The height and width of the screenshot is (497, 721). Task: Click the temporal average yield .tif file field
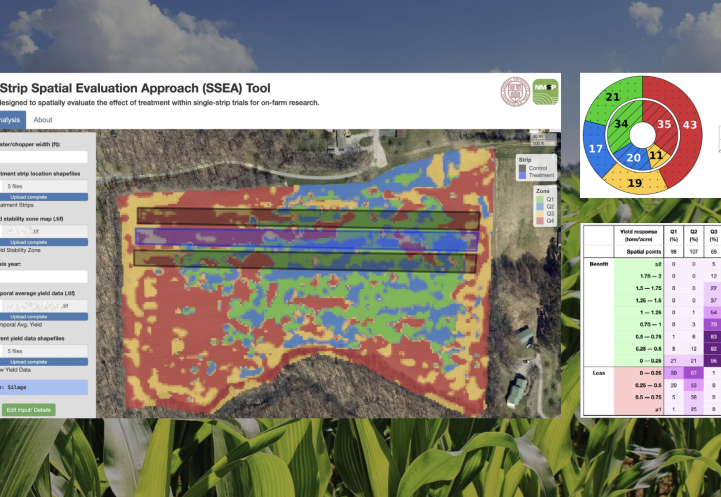[44, 306]
